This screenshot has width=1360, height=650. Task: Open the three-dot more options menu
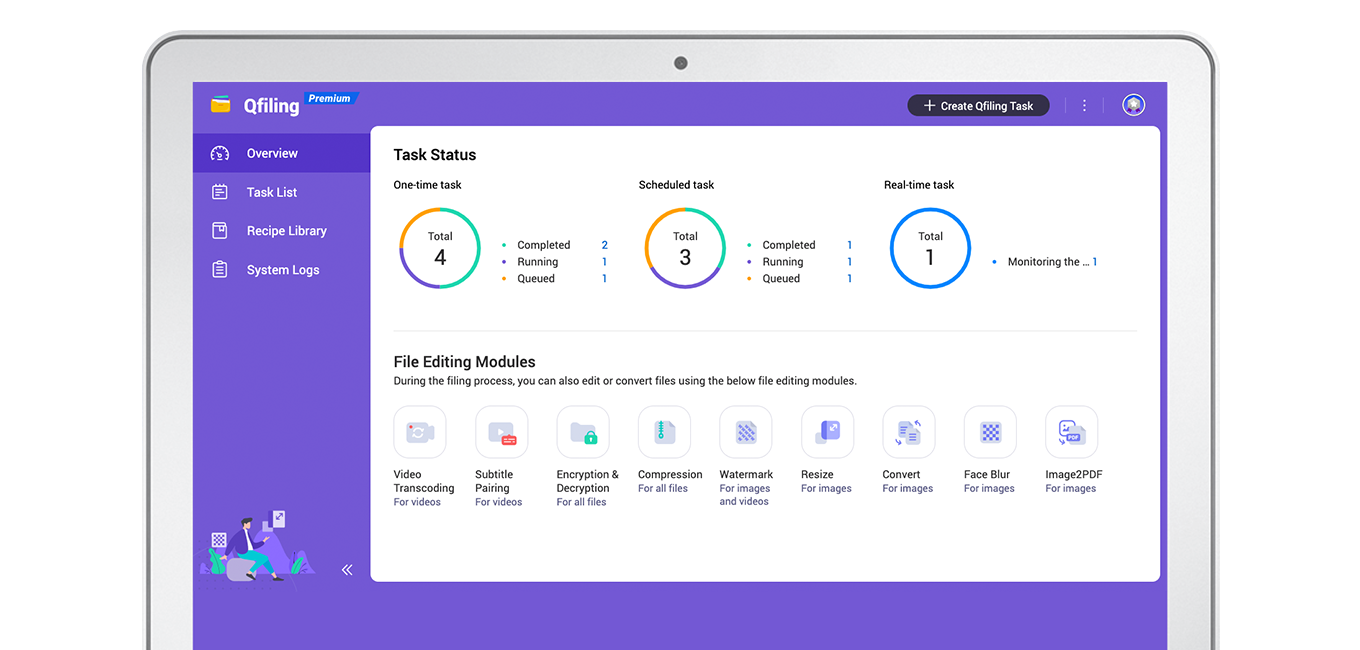1084,105
